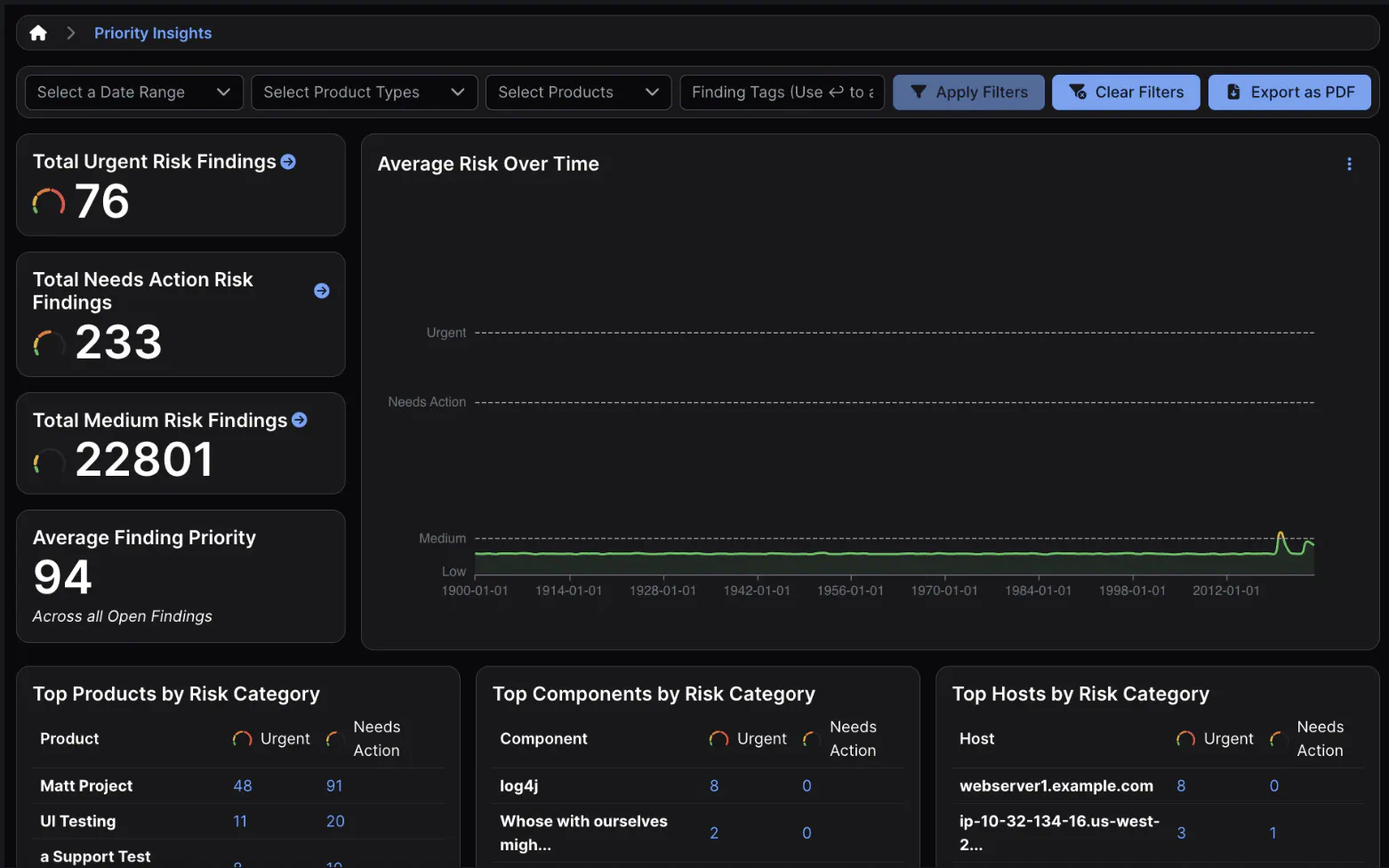Open Total Urgent Risk Findings arrow icon

click(x=288, y=162)
